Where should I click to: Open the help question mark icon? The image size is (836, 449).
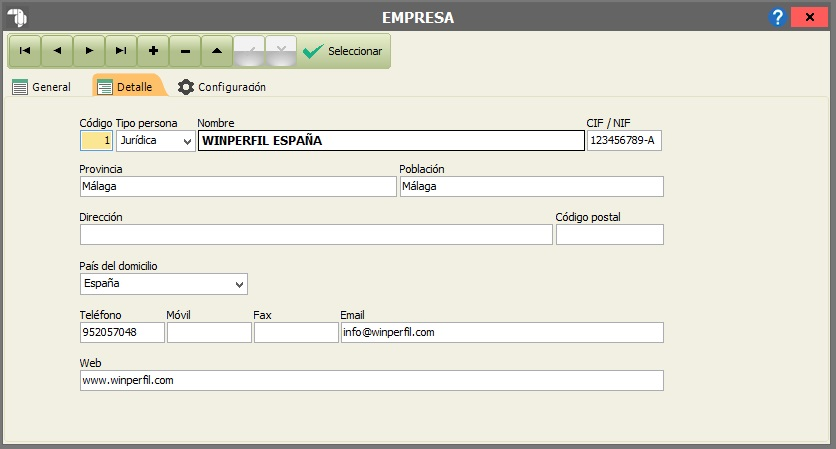point(777,17)
